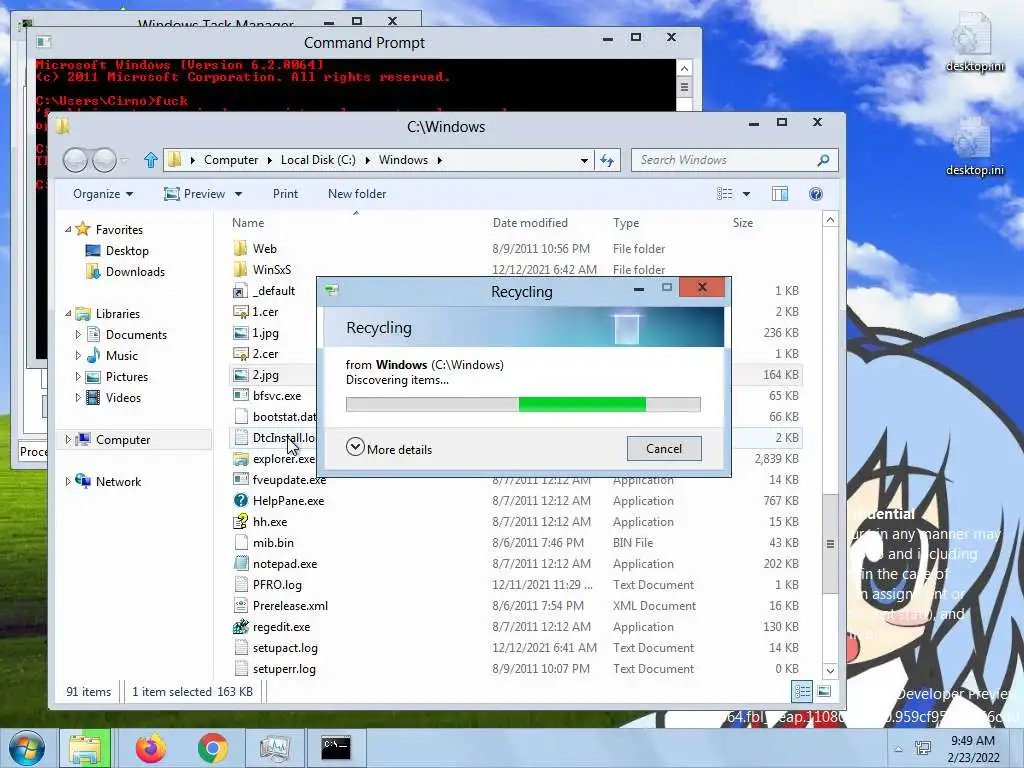Expand the Network tree node
This screenshot has width=1024, height=768.
pyautogui.click(x=68, y=481)
